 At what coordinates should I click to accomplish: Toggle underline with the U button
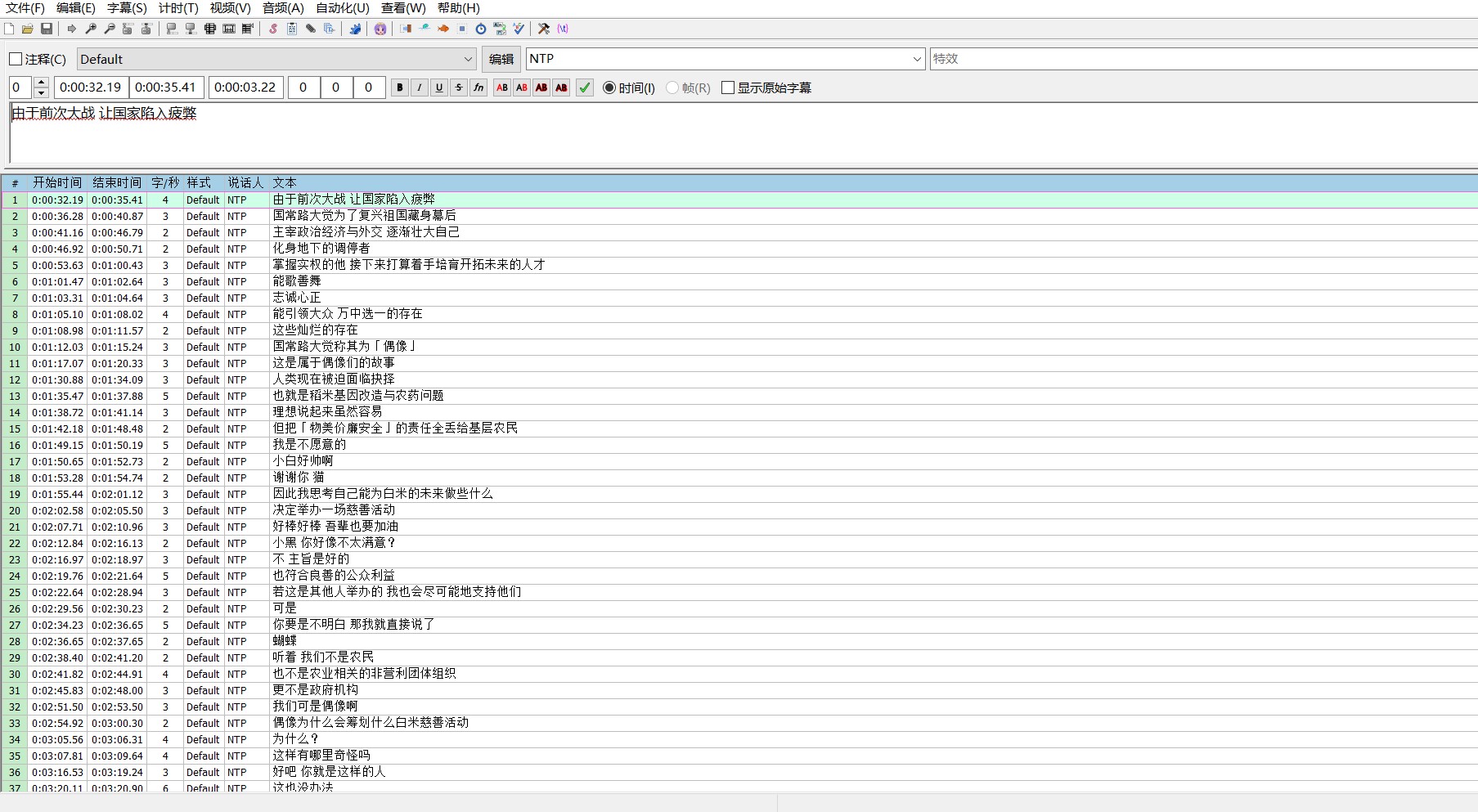(x=439, y=87)
